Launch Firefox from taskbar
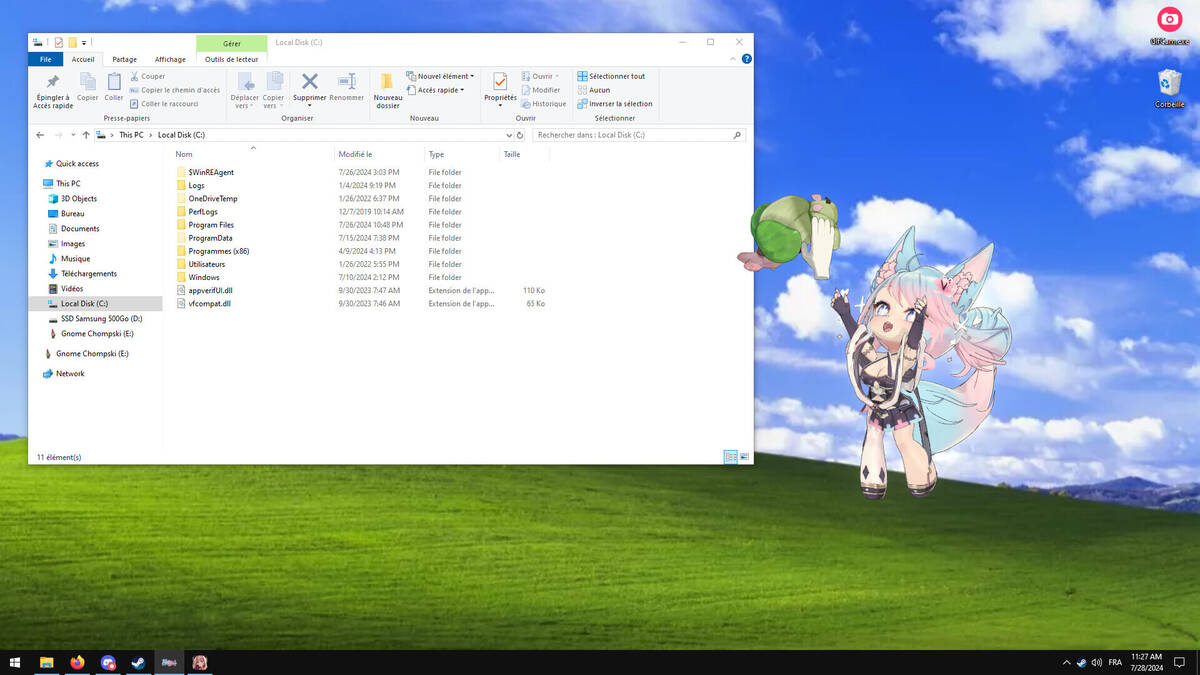 point(77,662)
